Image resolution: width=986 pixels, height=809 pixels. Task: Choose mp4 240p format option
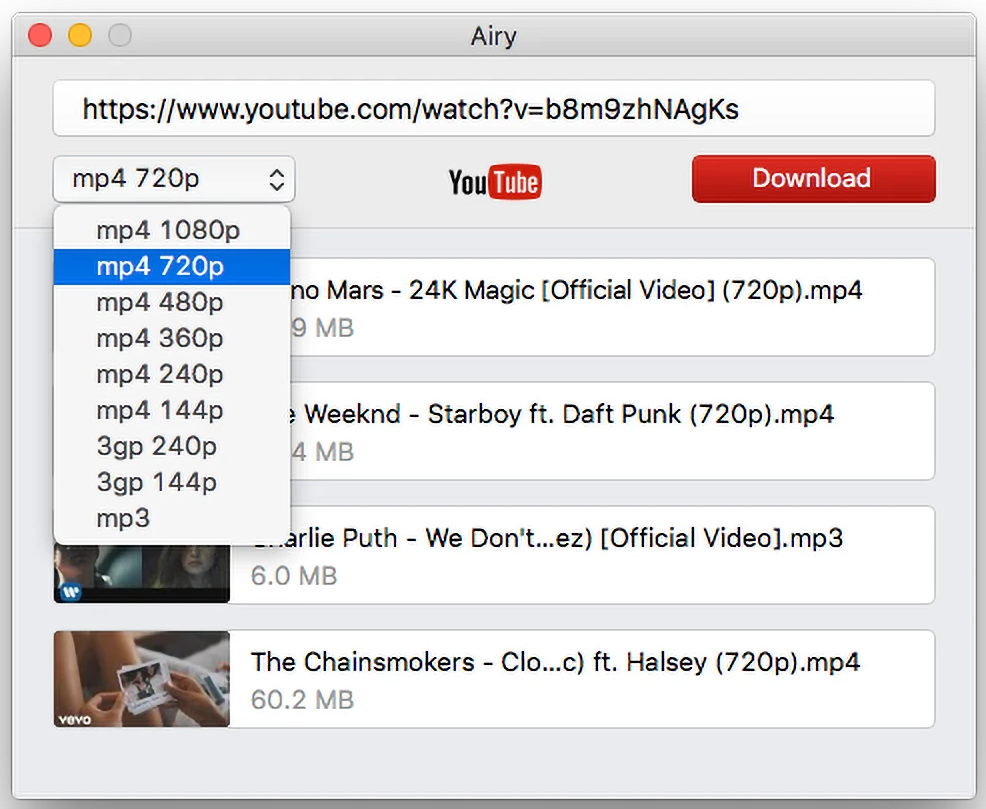(x=172, y=375)
